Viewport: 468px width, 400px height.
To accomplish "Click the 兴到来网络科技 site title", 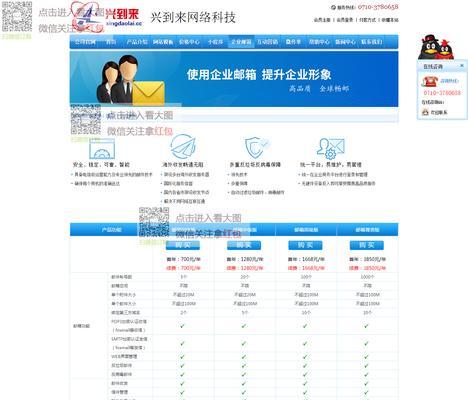I will (x=193, y=17).
